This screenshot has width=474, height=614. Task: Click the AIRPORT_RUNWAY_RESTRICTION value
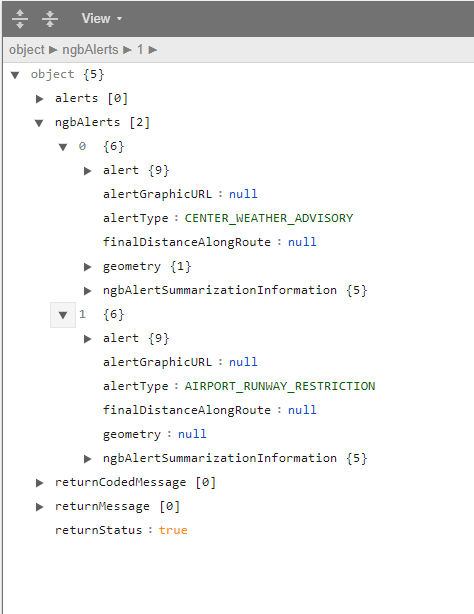(280, 386)
